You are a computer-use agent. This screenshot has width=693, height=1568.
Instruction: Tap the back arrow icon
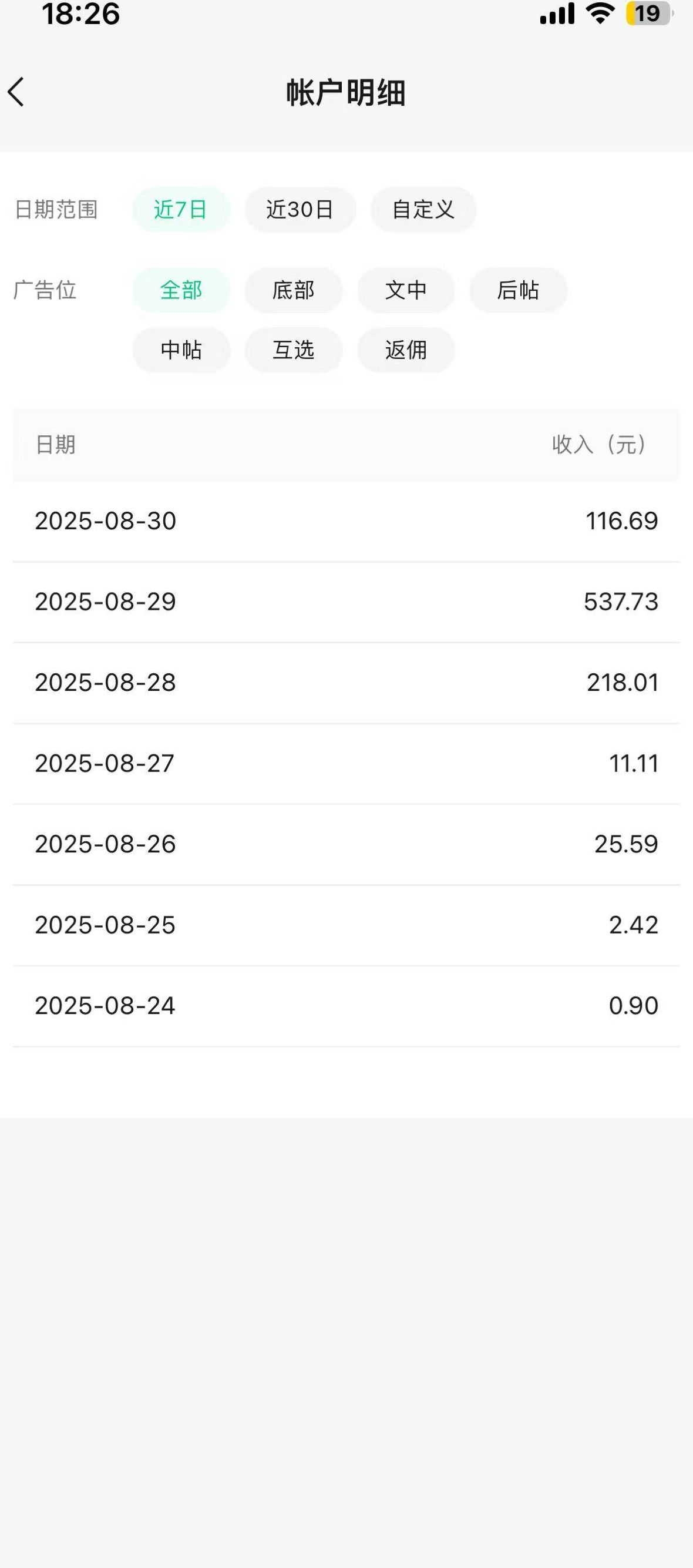[16, 92]
